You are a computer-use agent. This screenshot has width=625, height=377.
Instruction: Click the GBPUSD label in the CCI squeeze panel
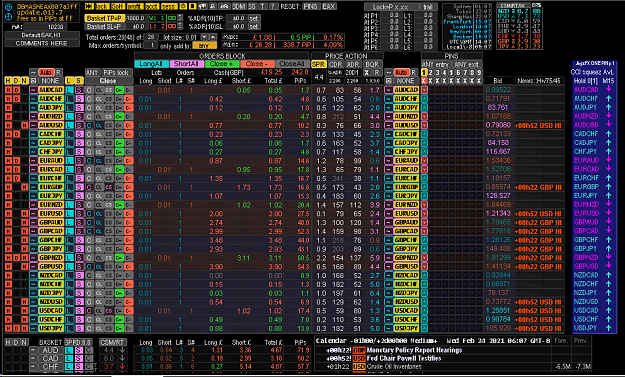(x=586, y=266)
